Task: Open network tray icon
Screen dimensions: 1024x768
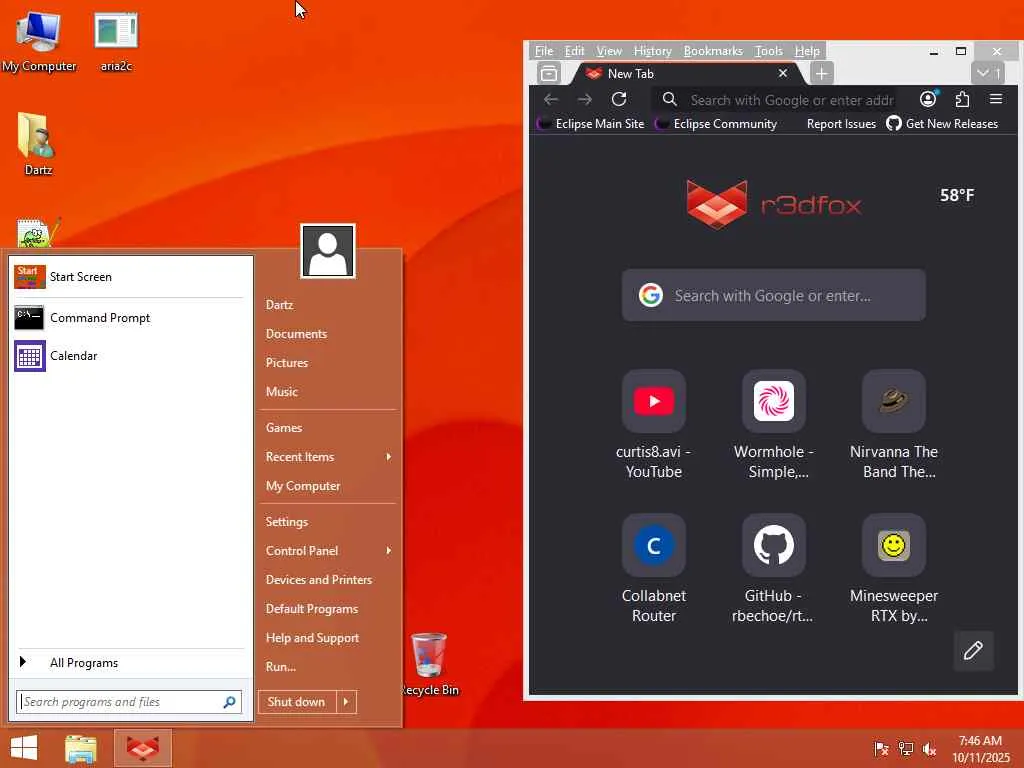Action: tap(906, 749)
